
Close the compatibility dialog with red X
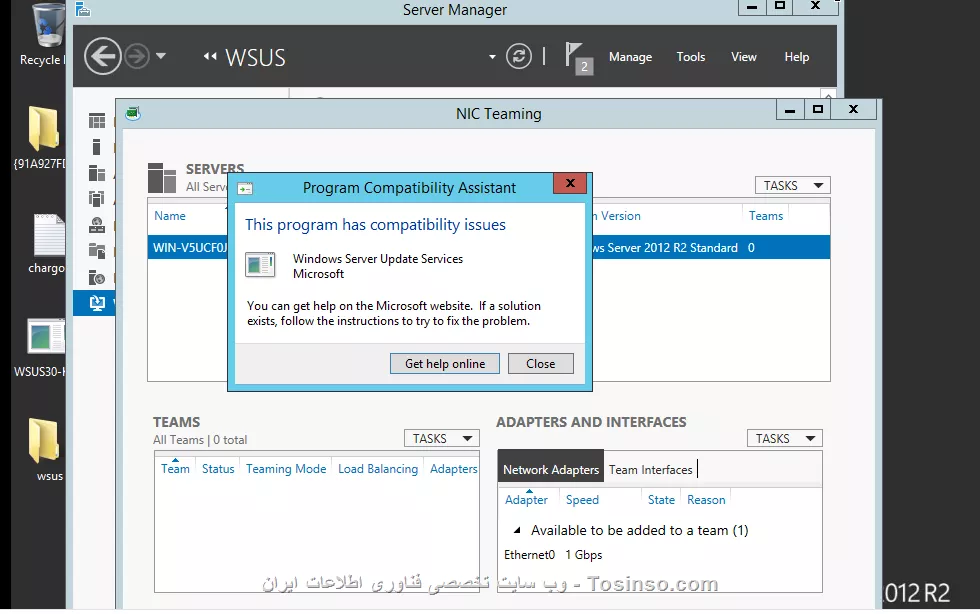(570, 183)
